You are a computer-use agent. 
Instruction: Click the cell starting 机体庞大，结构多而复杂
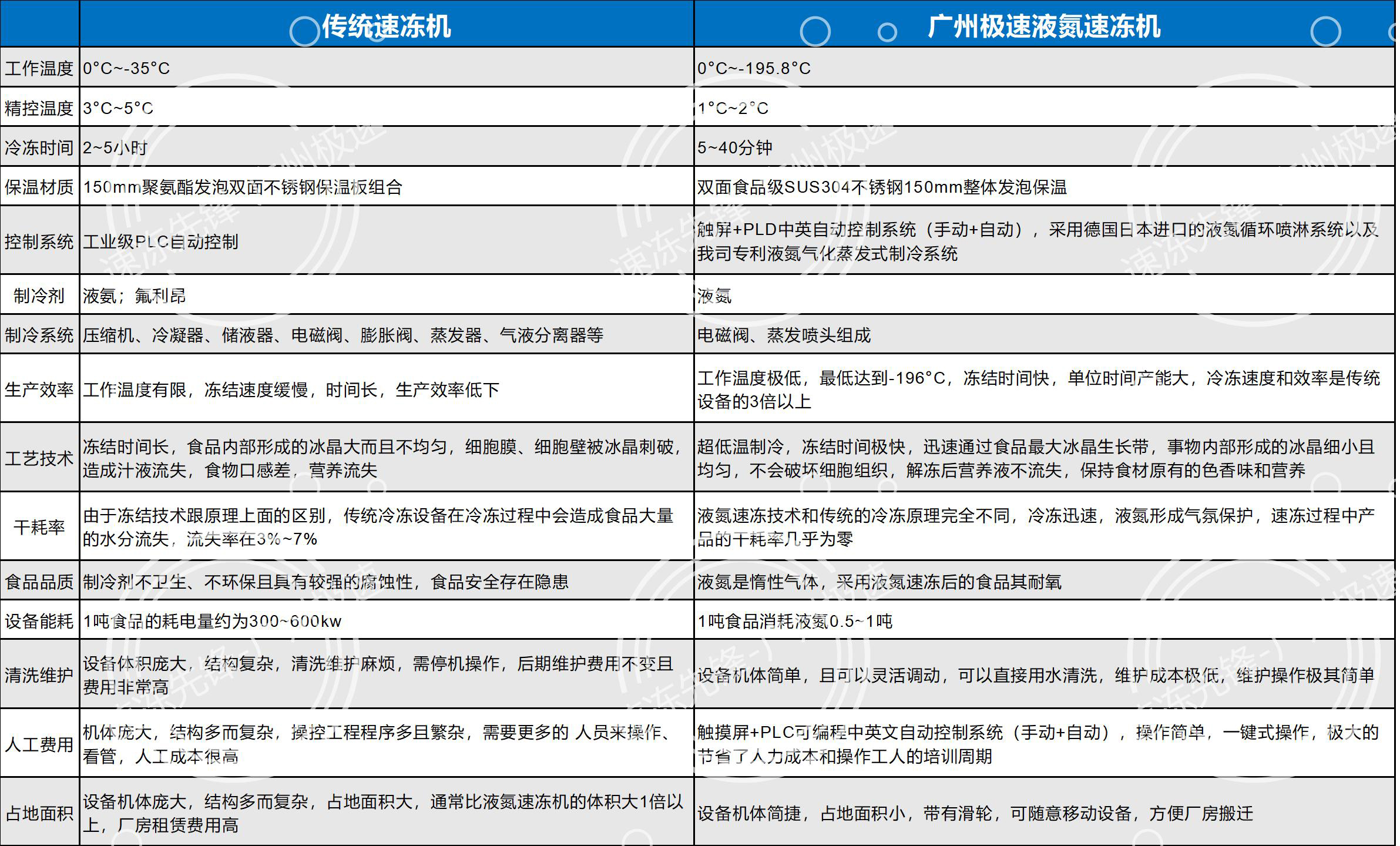click(387, 743)
